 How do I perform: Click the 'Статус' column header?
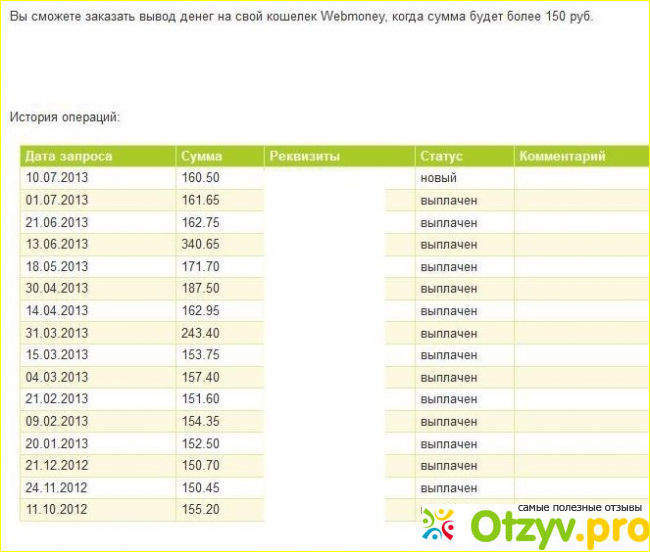(441, 156)
